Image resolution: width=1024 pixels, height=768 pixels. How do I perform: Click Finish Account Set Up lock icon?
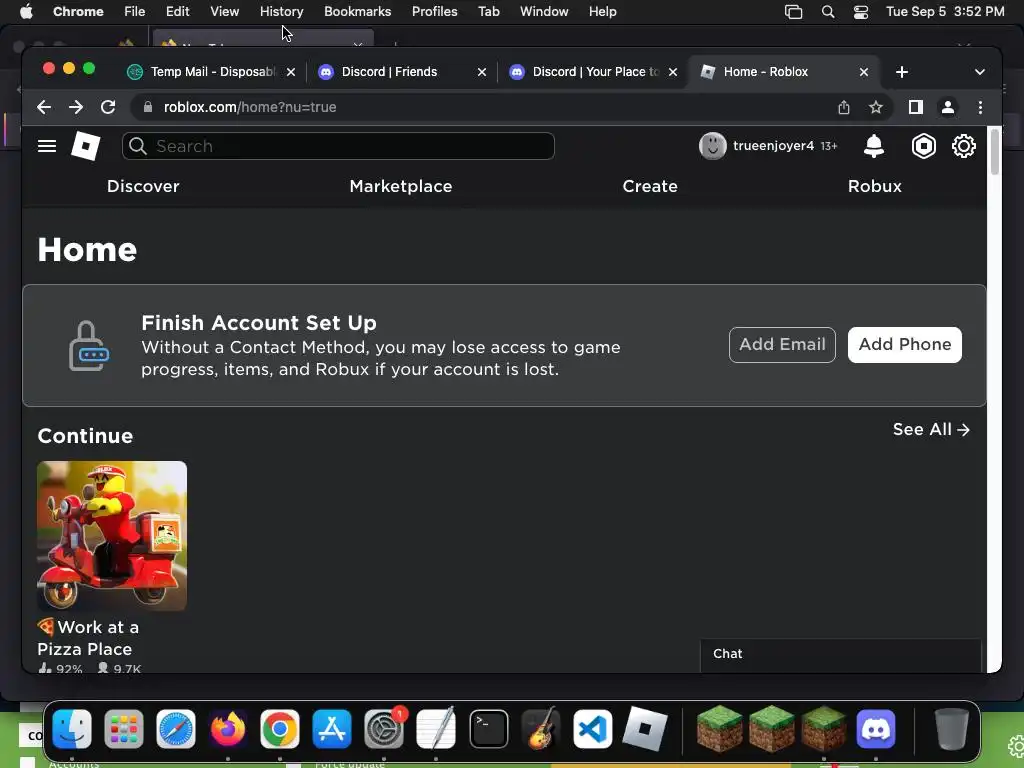point(88,346)
